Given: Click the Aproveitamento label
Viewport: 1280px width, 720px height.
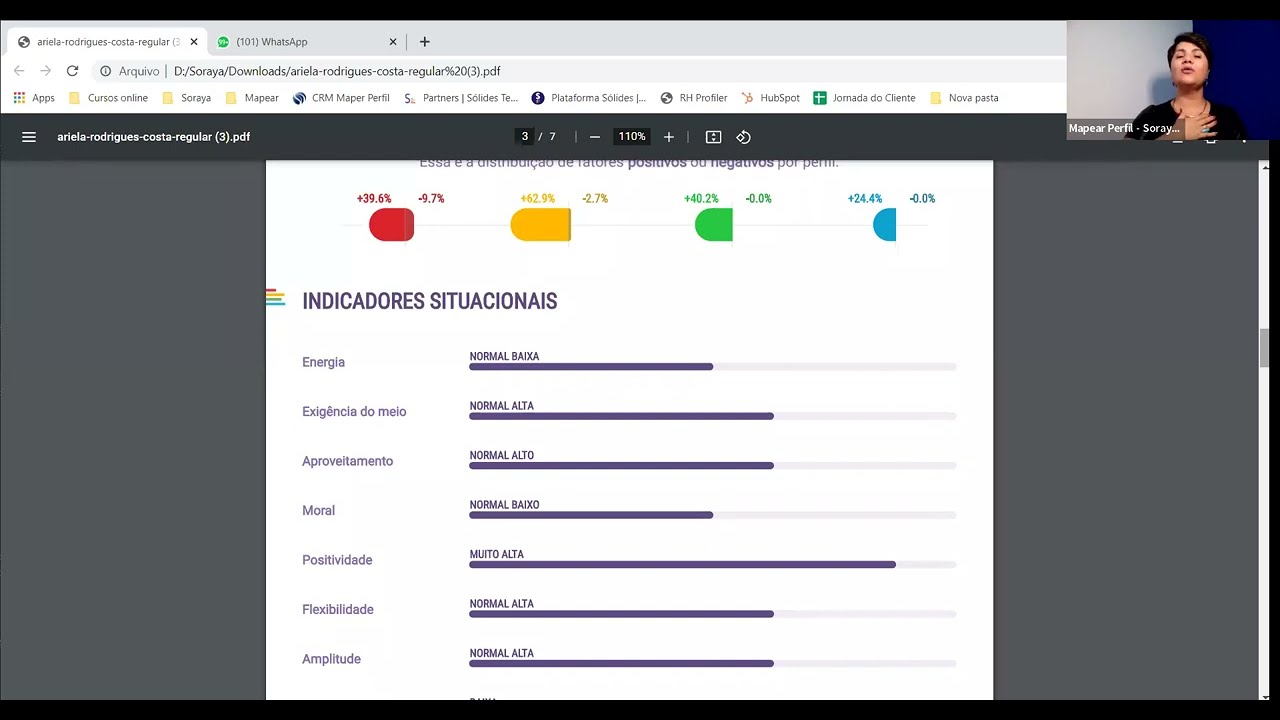Looking at the screenshot, I should point(347,461).
